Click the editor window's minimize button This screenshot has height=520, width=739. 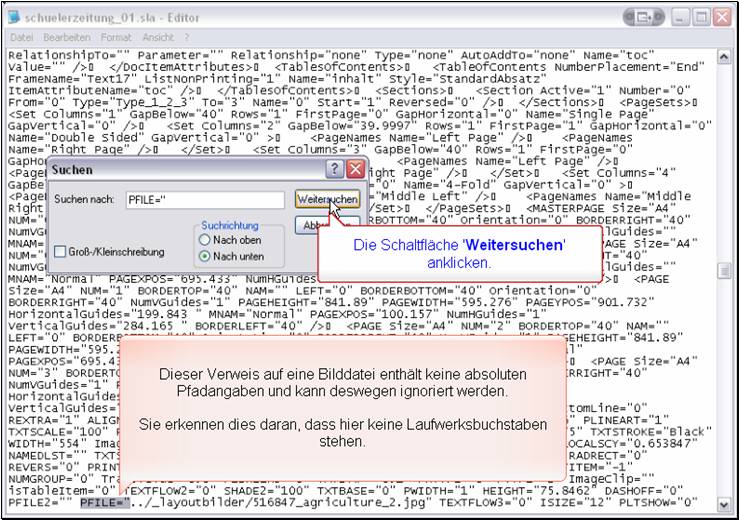click(x=680, y=17)
